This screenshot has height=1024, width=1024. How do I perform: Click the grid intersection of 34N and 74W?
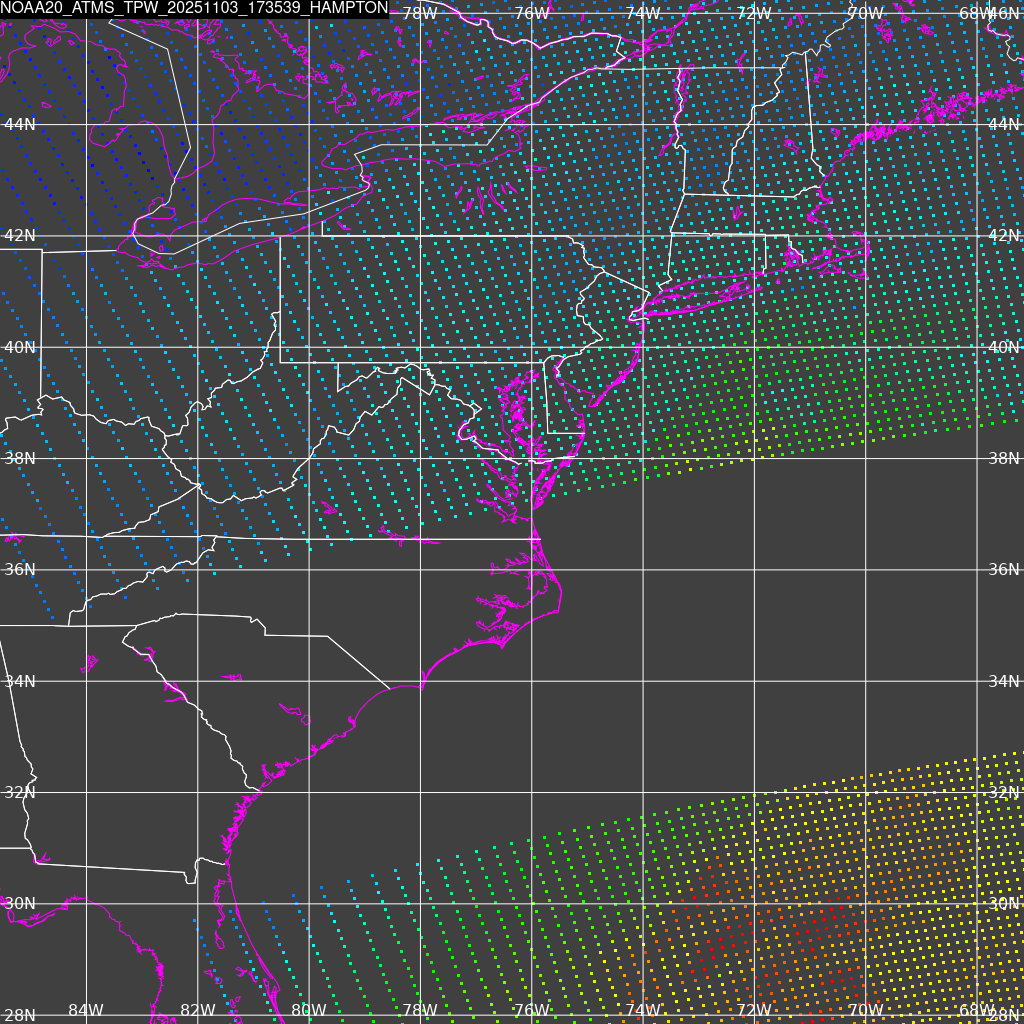[x=642, y=681]
